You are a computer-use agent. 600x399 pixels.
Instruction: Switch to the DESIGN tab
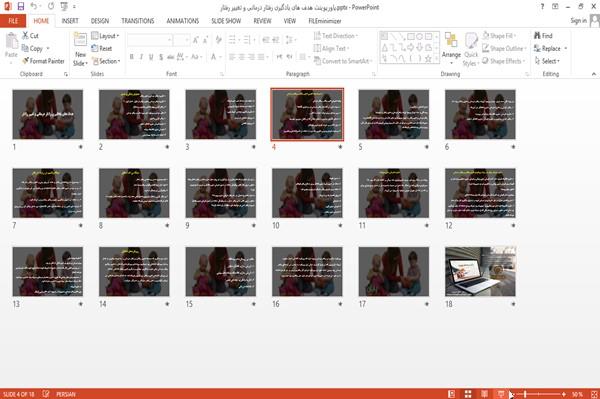click(100, 21)
